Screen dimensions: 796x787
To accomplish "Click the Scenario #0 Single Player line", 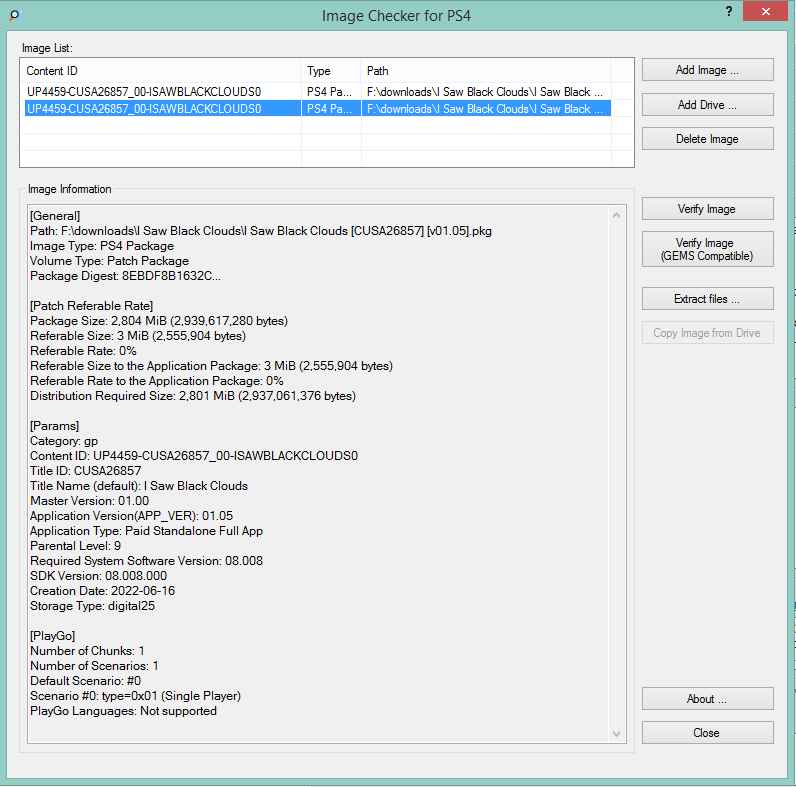I will (136, 696).
